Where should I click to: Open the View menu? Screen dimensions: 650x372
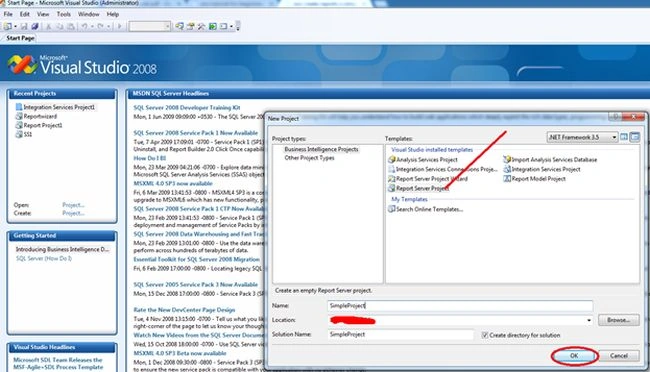coord(43,14)
